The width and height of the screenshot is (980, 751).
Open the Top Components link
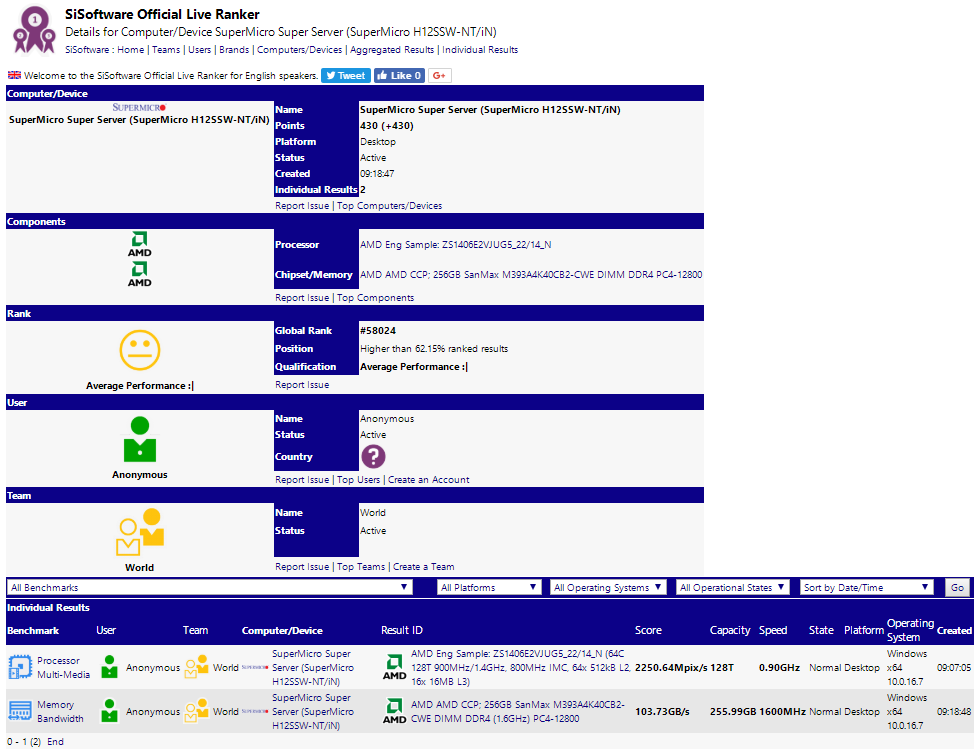[x=375, y=297]
